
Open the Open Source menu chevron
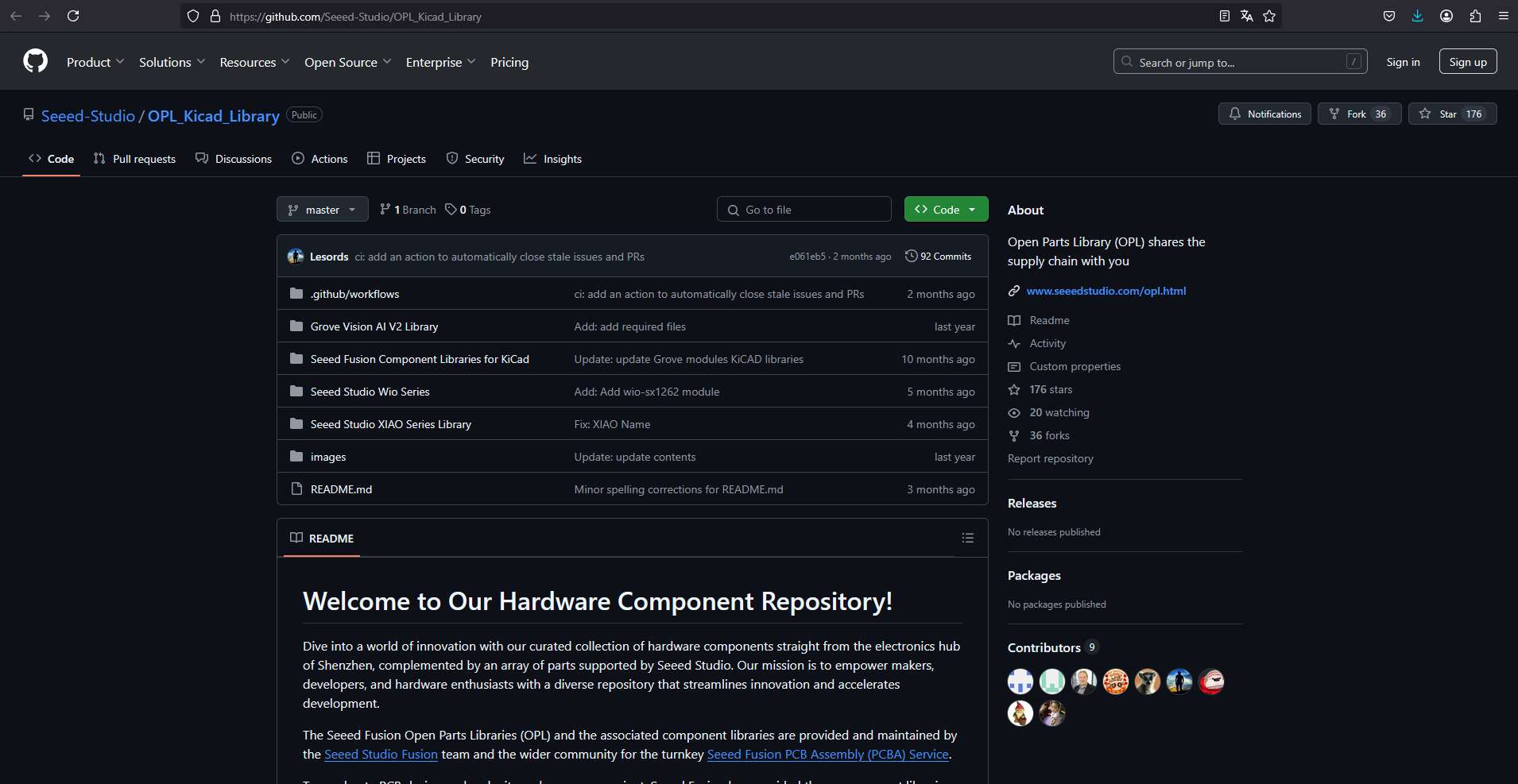pyautogui.click(x=387, y=61)
